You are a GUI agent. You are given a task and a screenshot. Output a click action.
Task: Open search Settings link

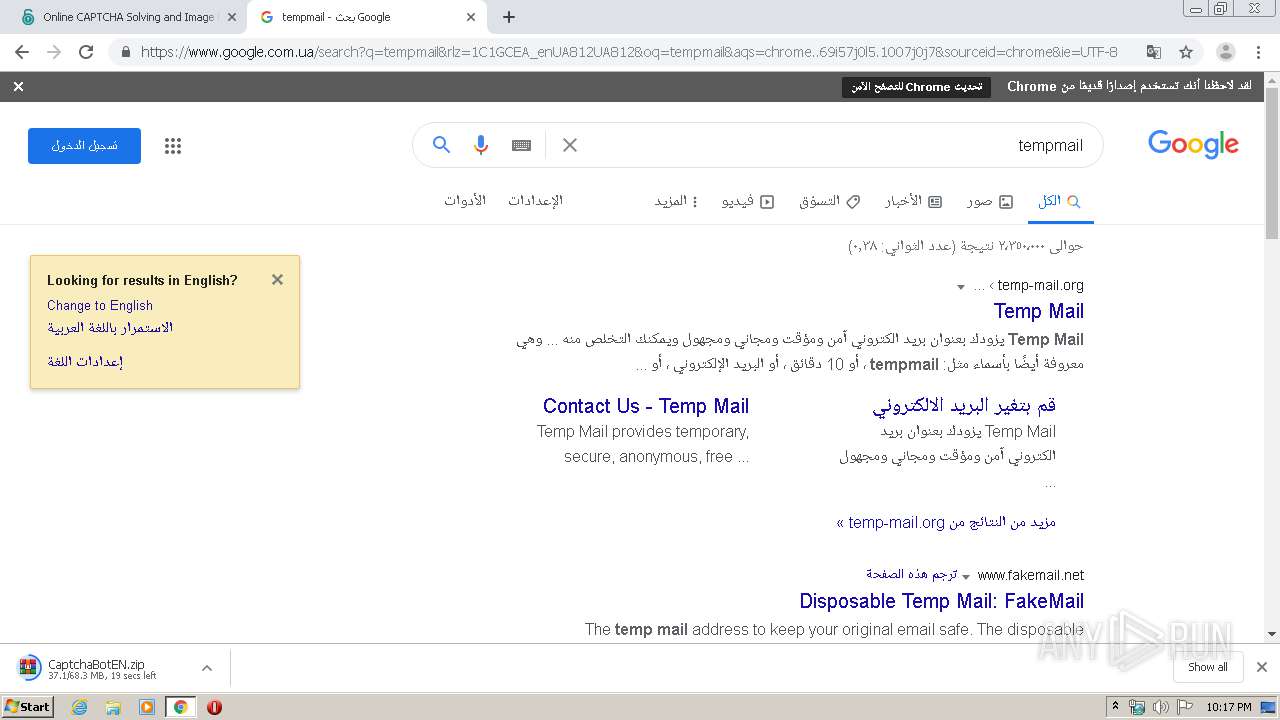click(x=535, y=200)
